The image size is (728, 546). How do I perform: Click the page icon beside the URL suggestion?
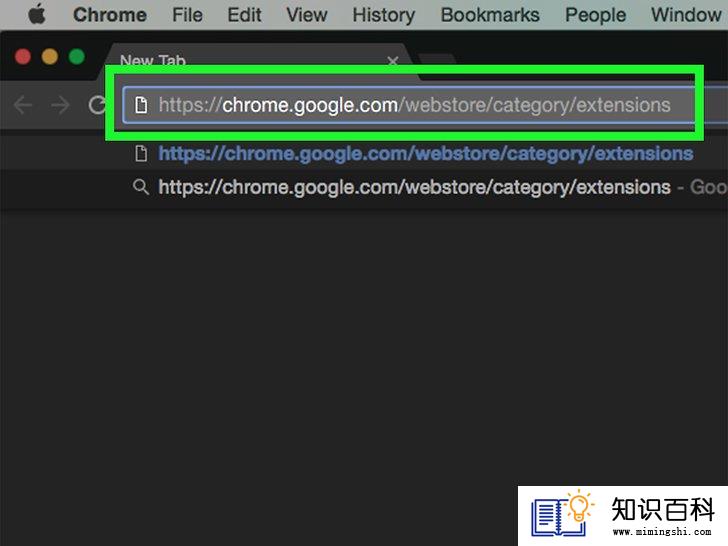click(141, 153)
